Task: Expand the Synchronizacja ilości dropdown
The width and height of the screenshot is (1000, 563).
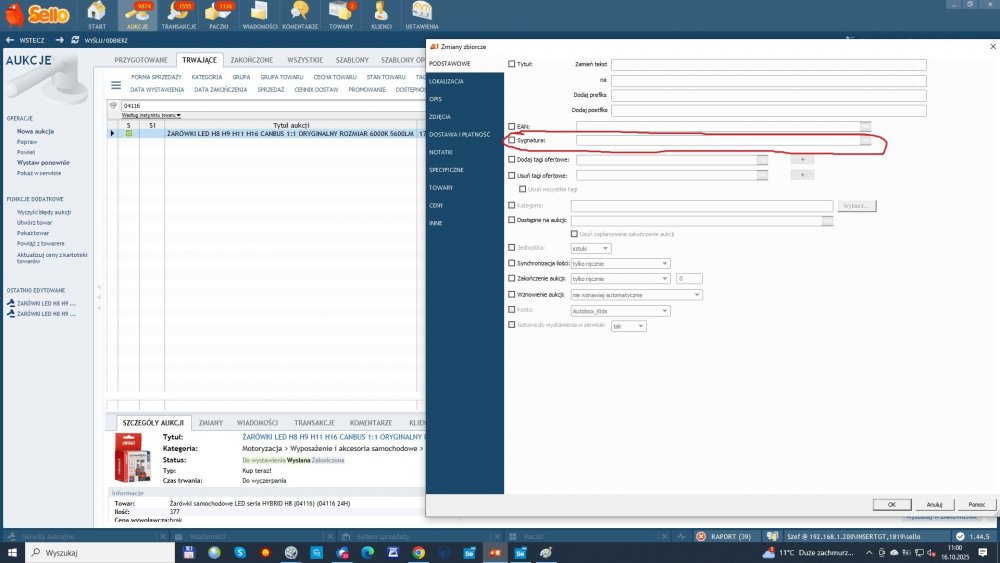Action: click(621, 263)
